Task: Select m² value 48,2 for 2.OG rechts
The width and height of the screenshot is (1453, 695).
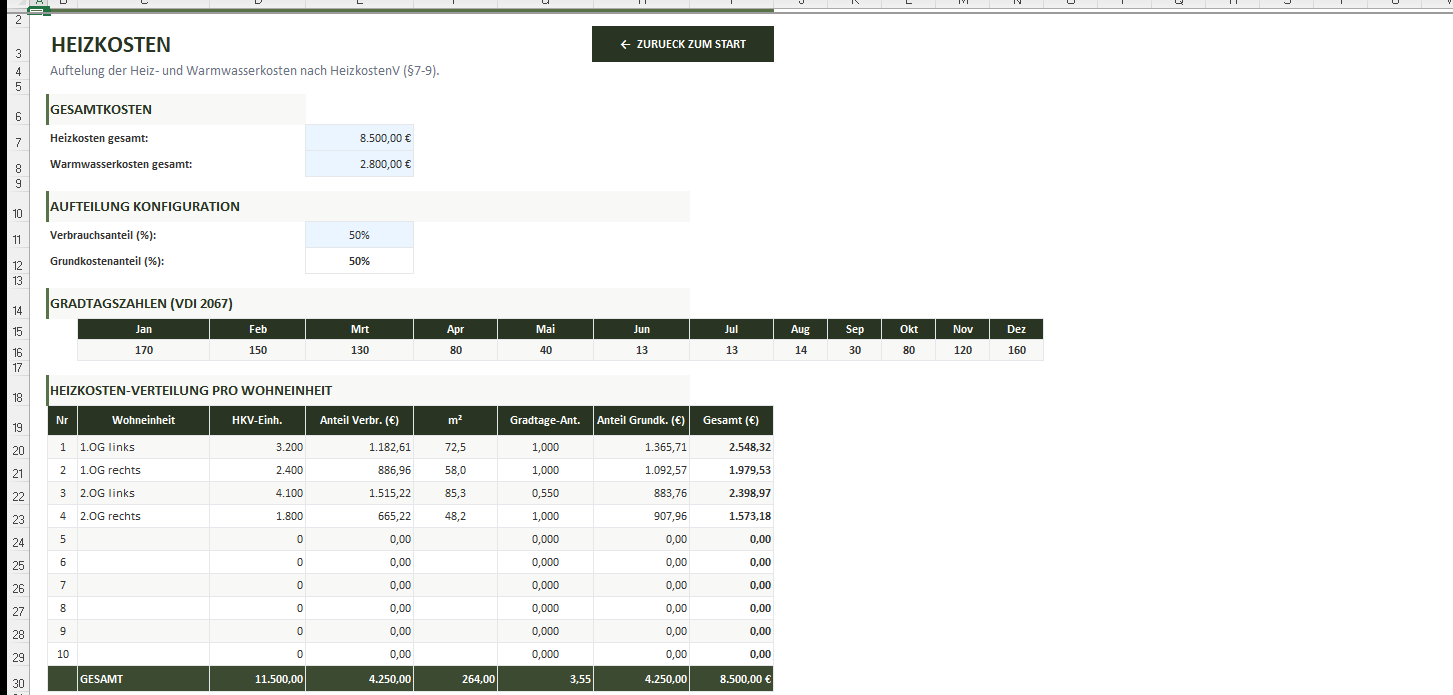Action: pyautogui.click(x=455, y=516)
